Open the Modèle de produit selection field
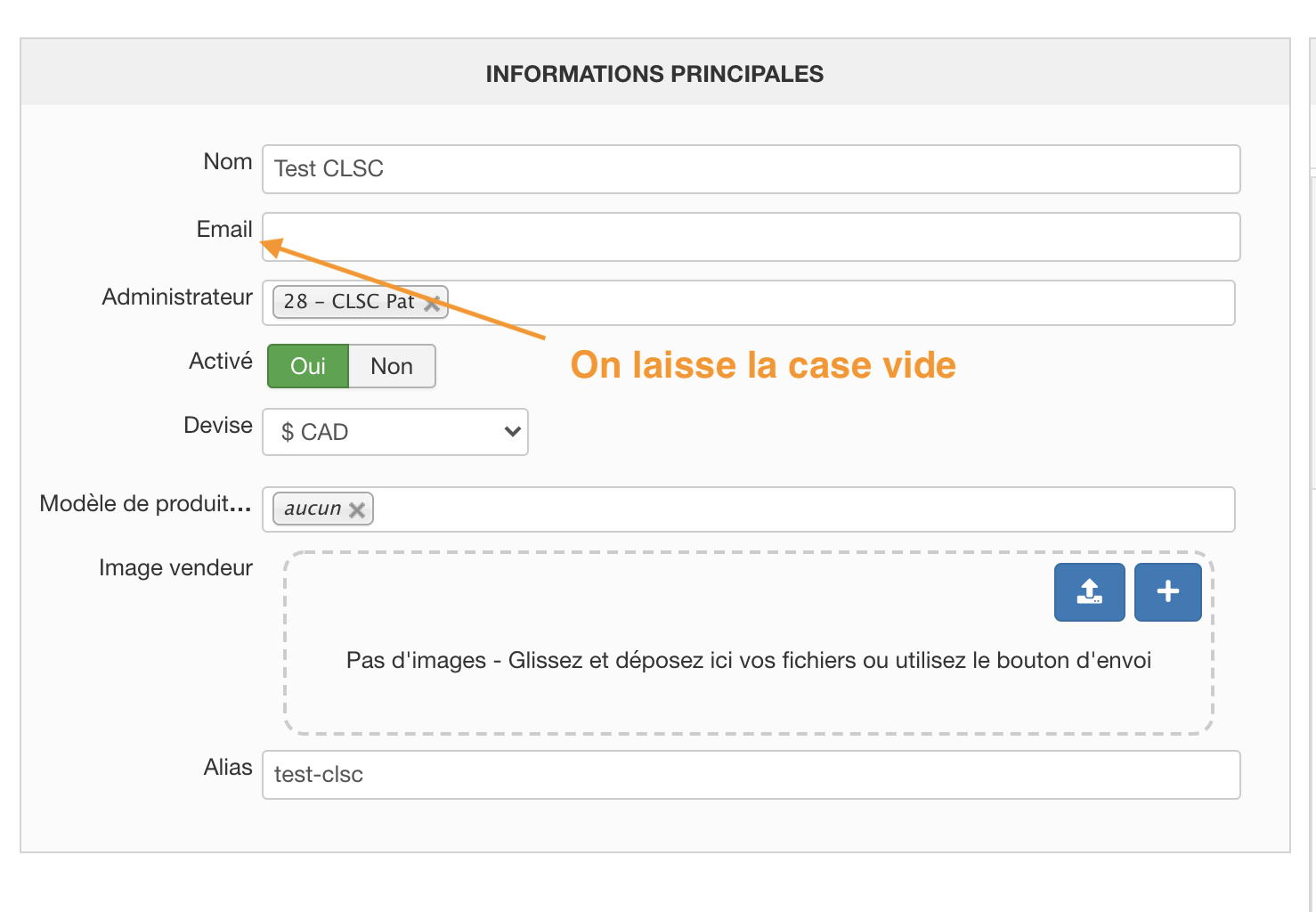 pos(801,509)
